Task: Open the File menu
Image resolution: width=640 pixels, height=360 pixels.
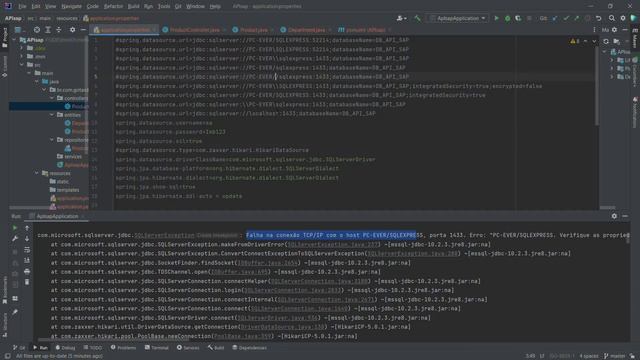Action: tap(22, 6)
